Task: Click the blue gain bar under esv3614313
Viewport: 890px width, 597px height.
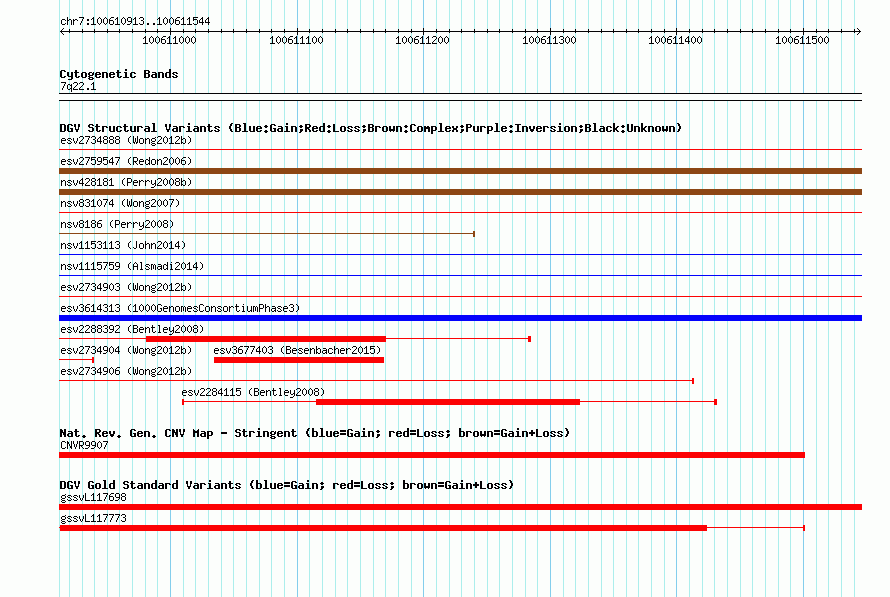Action: 460,318
